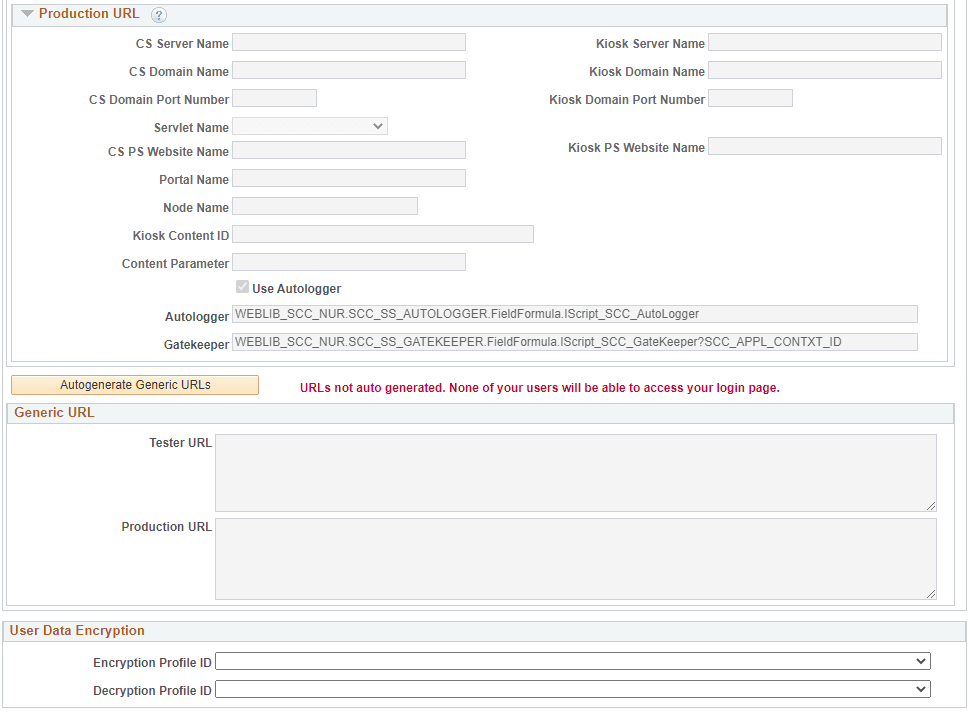Select the CS Domain Port Number field
The image size is (970, 712).
(x=273, y=97)
